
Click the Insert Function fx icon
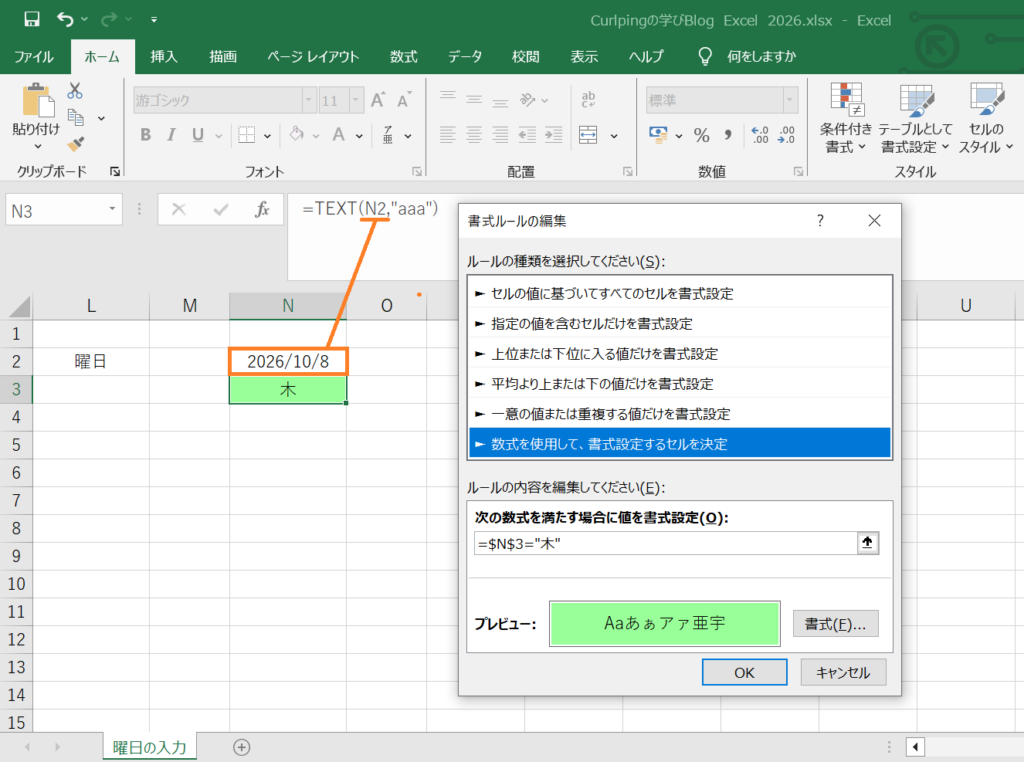click(263, 210)
